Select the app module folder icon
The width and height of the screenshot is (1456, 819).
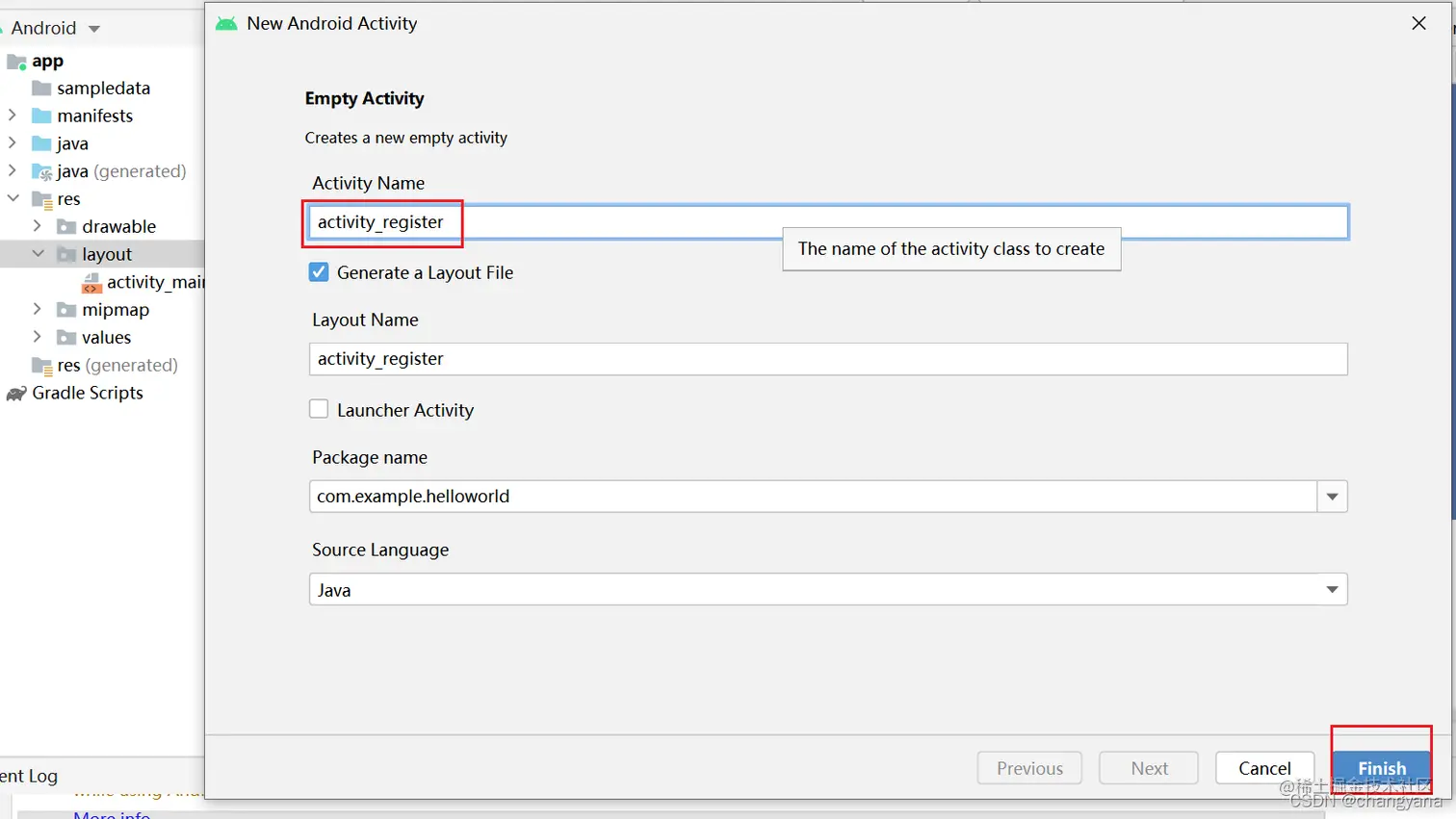[x=17, y=62]
